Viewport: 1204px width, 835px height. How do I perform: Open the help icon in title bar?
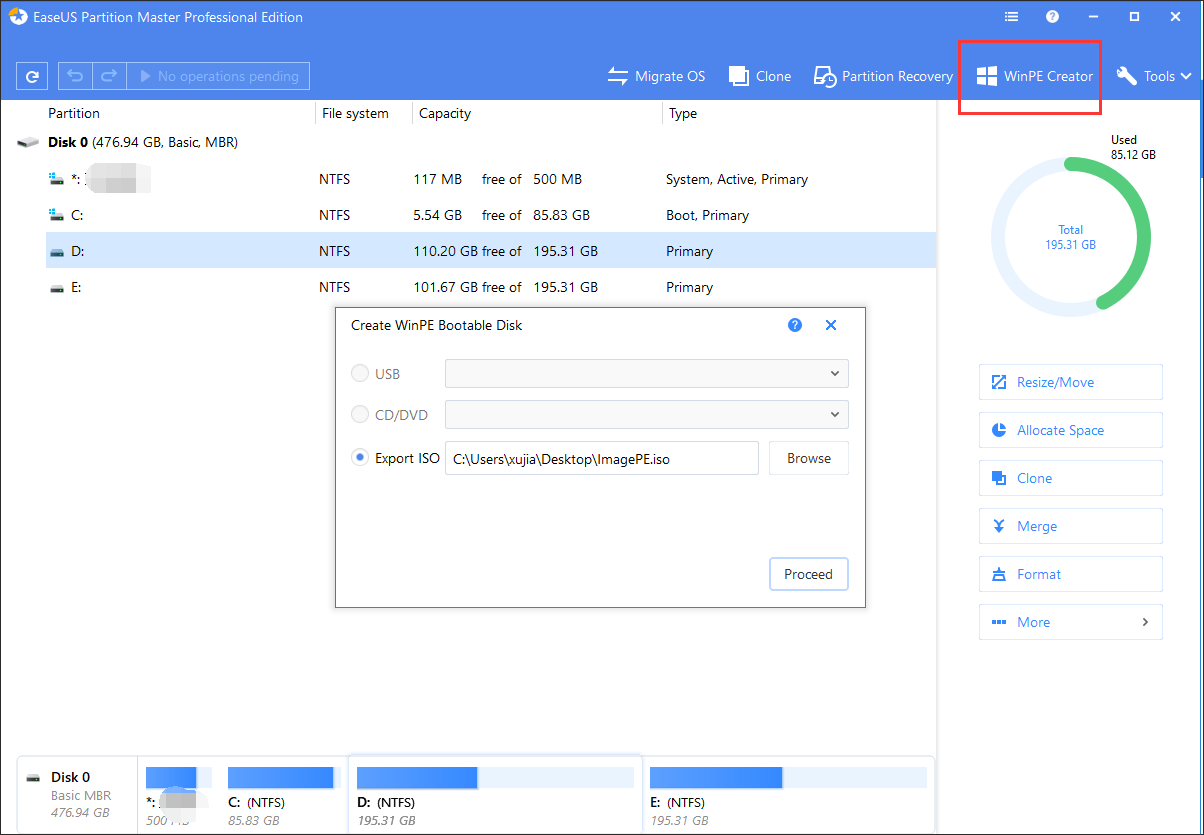(1052, 17)
